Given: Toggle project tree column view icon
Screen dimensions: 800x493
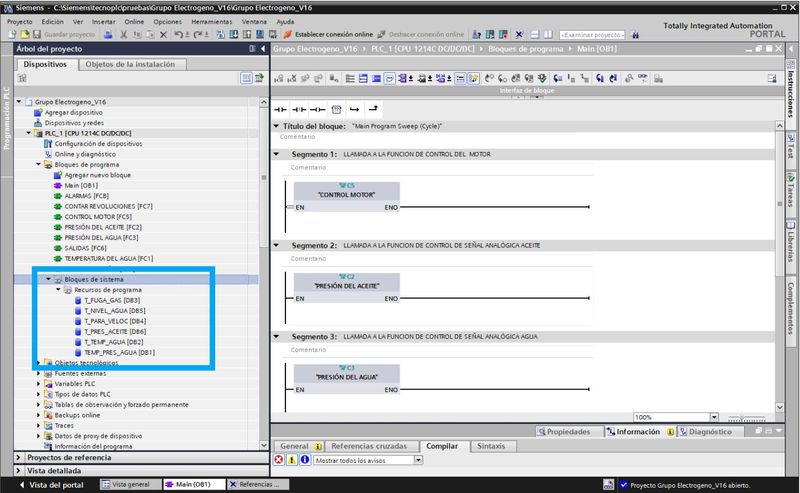Looking at the screenshot, I should click(246, 78).
